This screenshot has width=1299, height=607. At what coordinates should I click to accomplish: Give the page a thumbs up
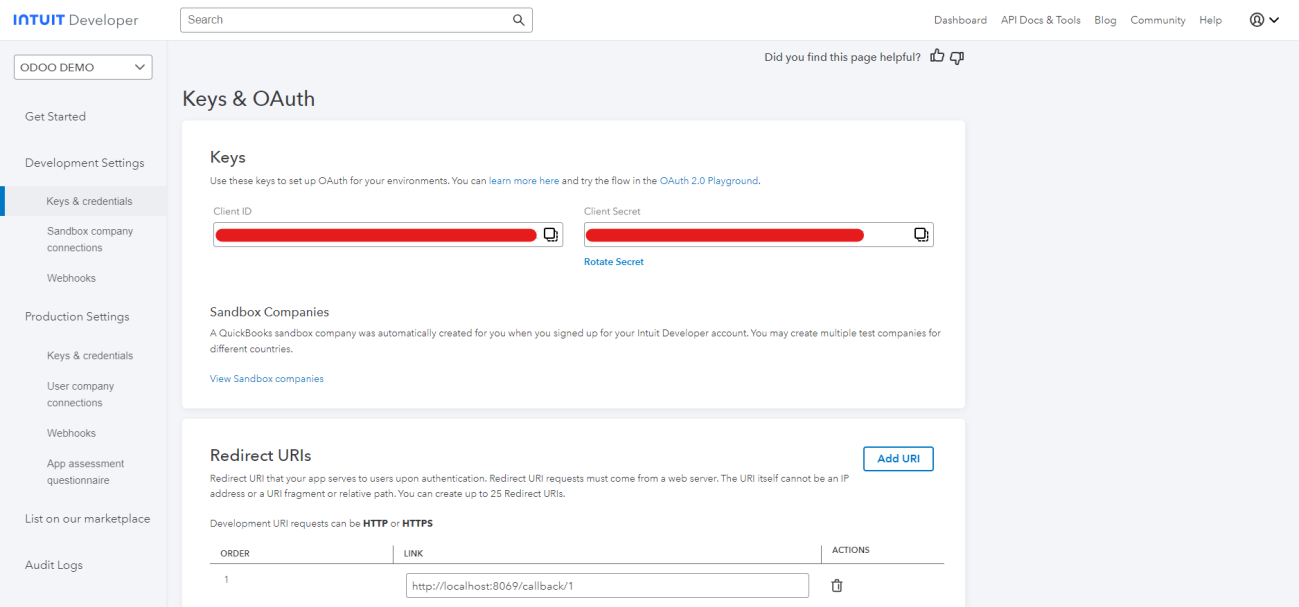coord(937,57)
